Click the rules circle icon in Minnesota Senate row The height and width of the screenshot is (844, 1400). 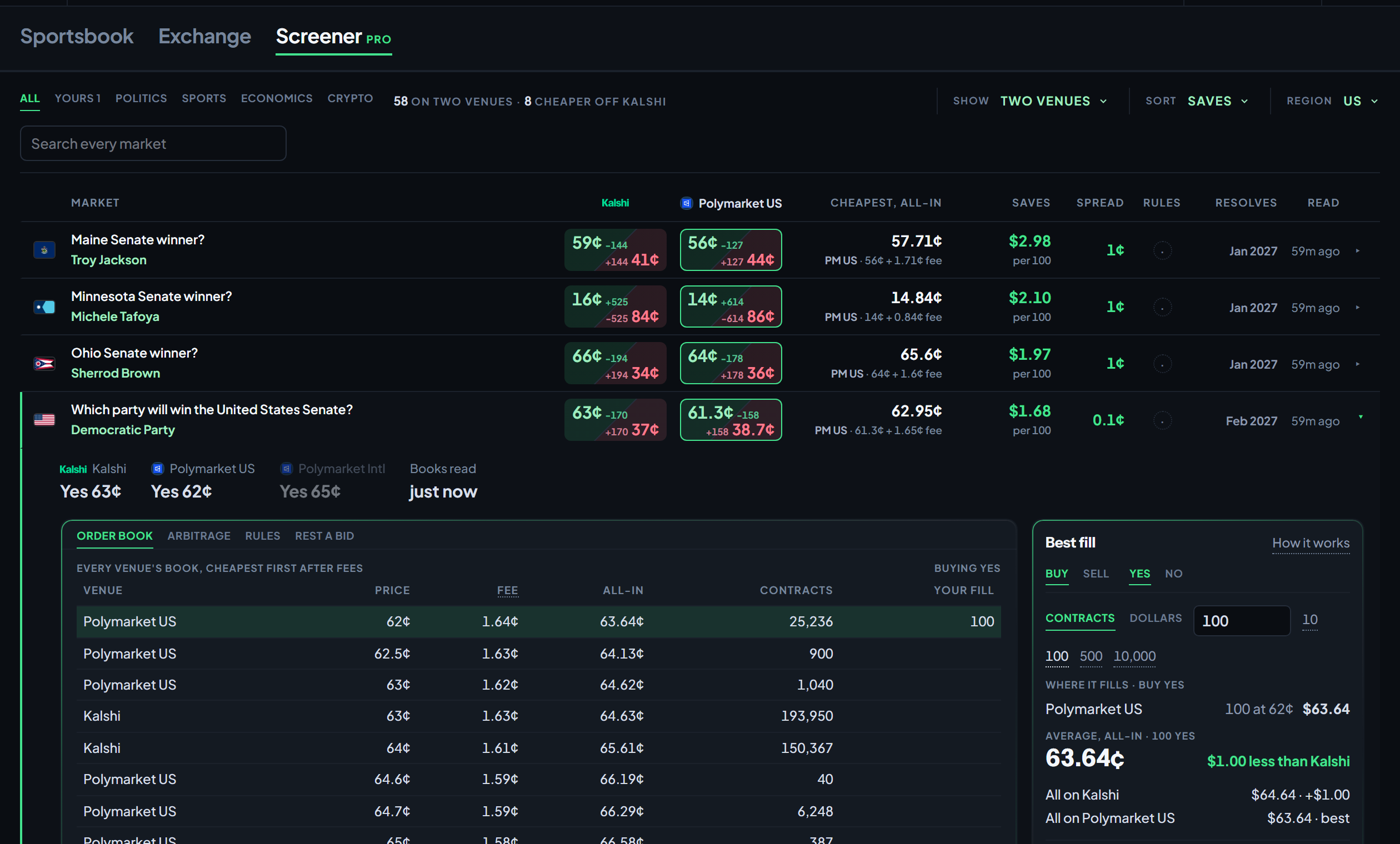tap(1162, 307)
